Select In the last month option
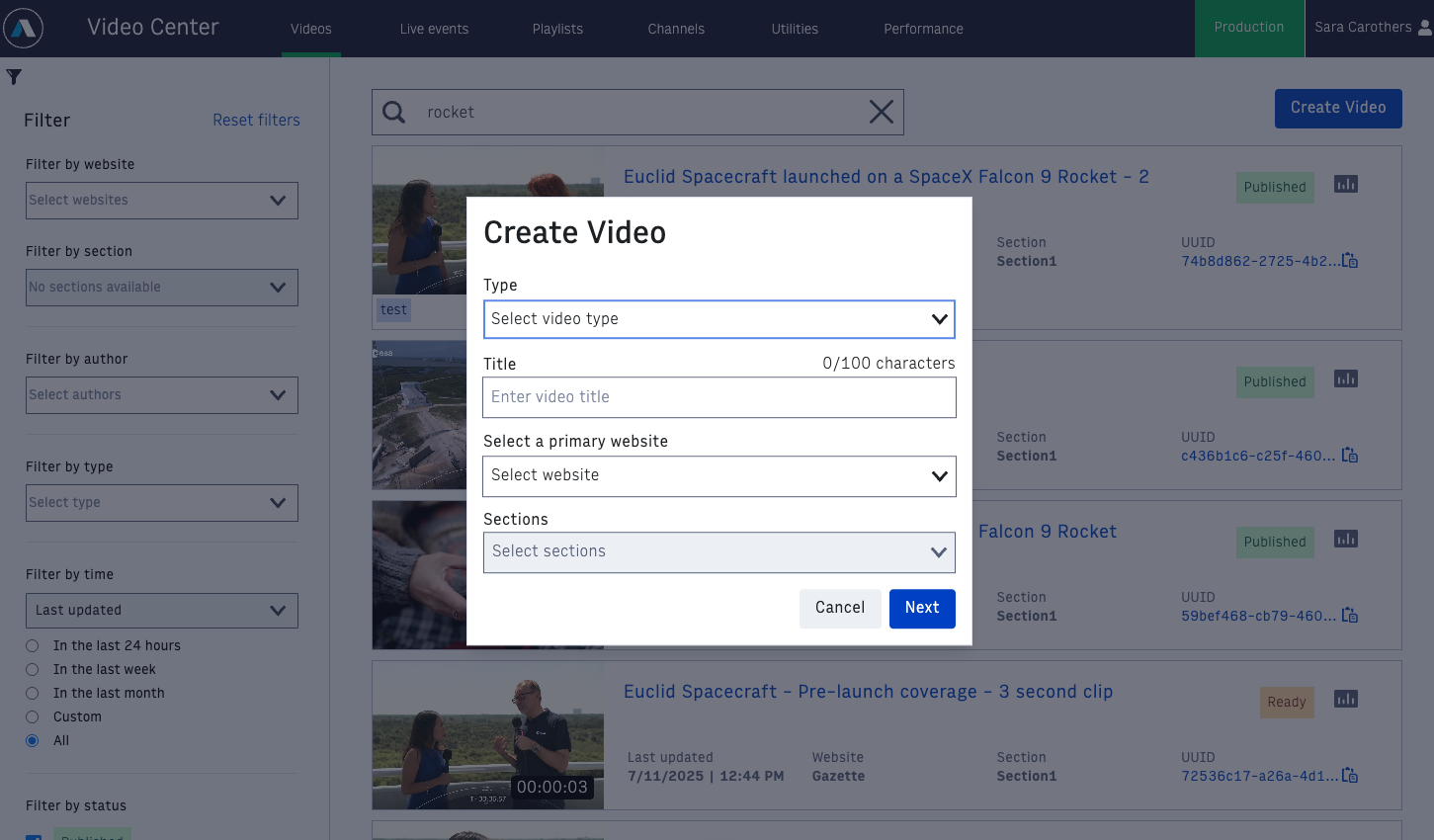The image size is (1434, 840). [x=33, y=693]
